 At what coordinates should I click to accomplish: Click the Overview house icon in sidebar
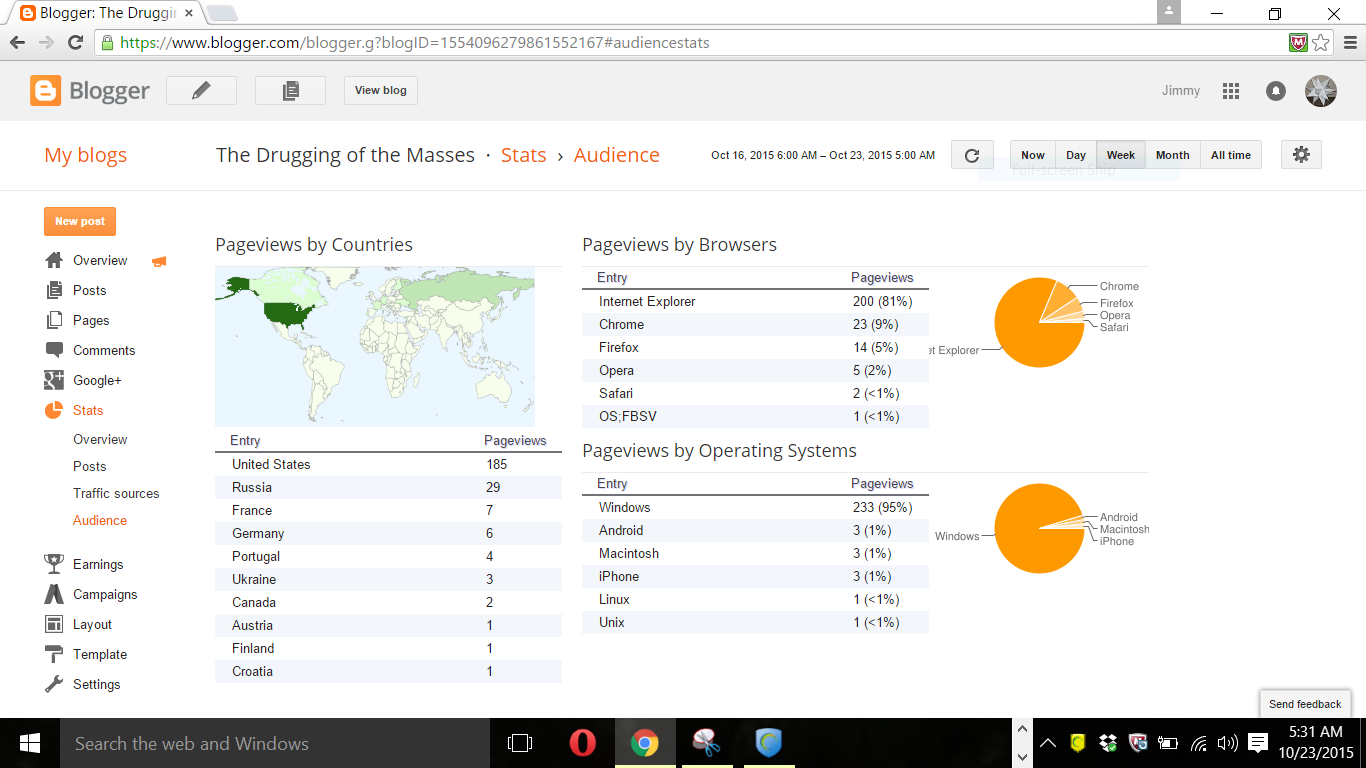coord(54,260)
